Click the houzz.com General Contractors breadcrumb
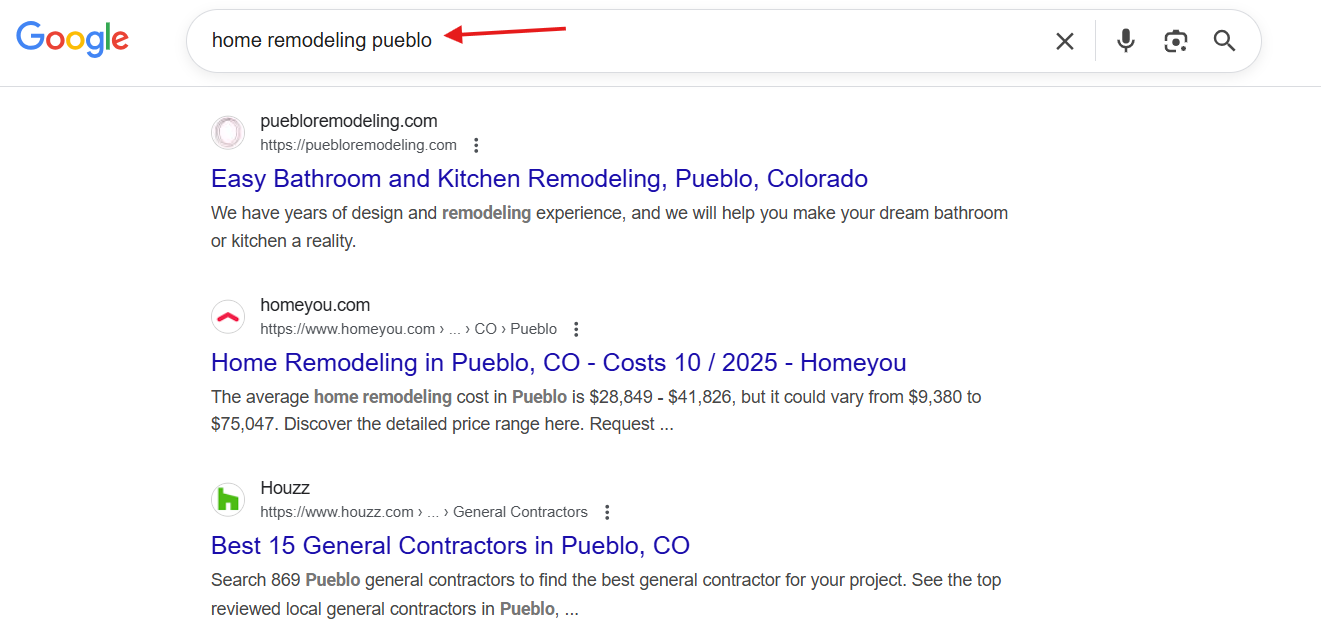The width and height of the screenshot is (1321, 635). click(x=423, y=512)
